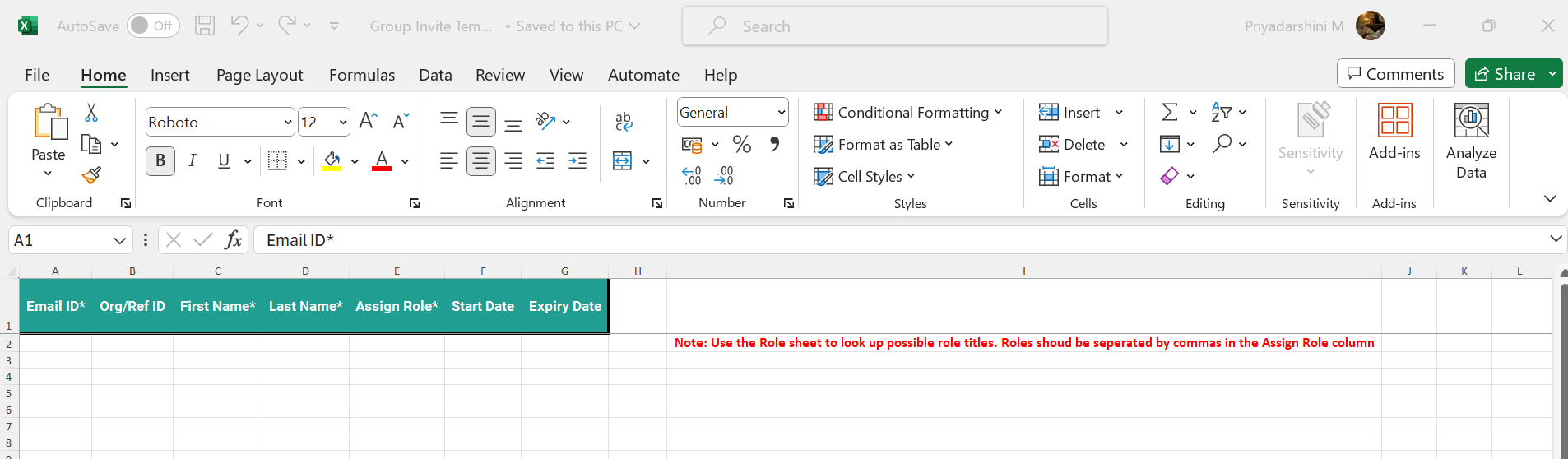Expand the Conditional Formatting dropdown
The image size is (1568, 459).
908,113
